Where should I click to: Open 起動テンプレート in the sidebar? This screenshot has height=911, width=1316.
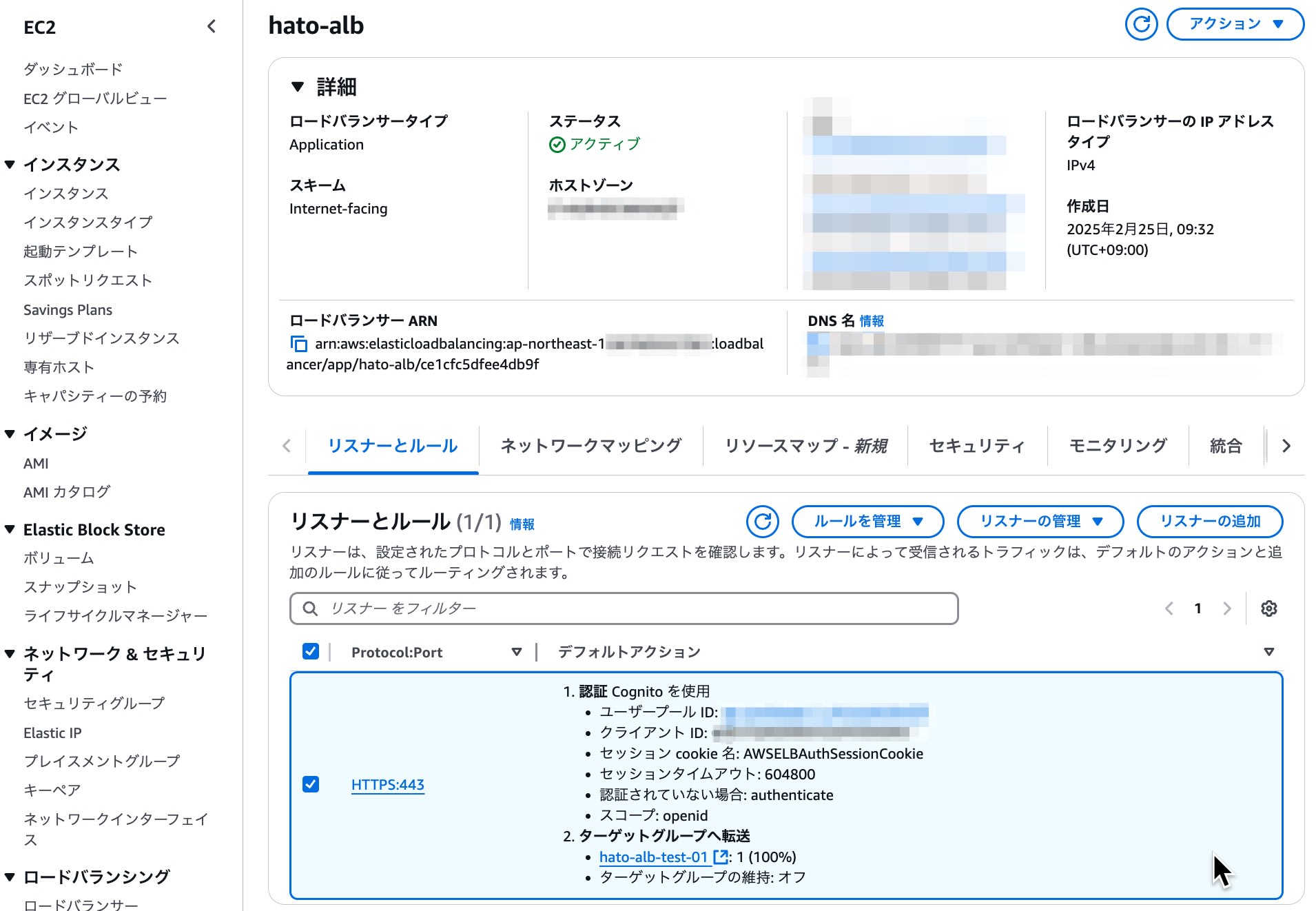point(81,252)
